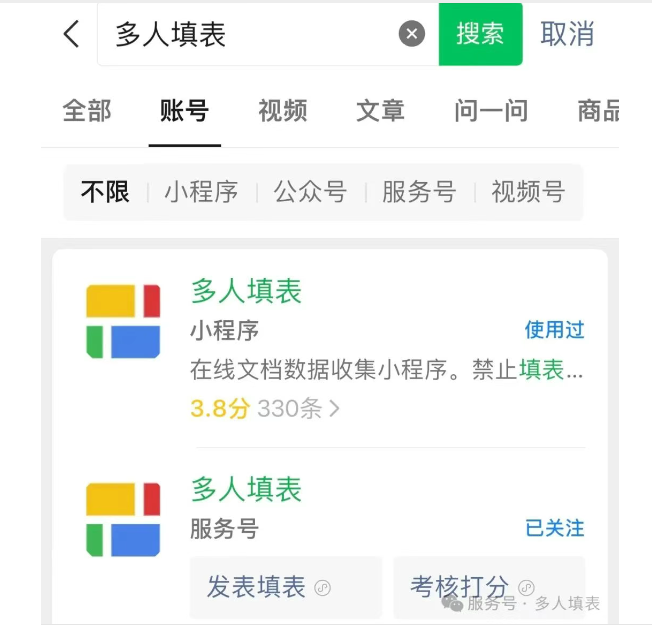Open the 3.8分 rating details
The height and width of the screenshot is (630, 652).
click(220, 408)
